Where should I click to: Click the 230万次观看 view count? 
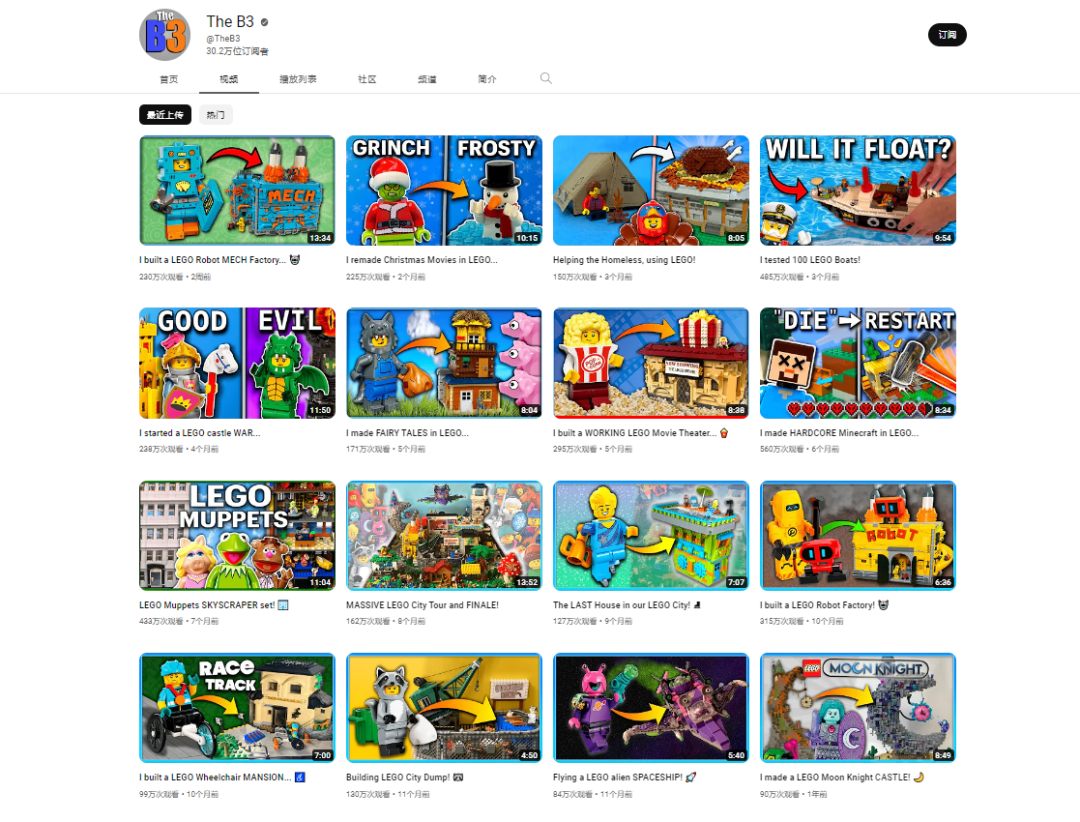(x=161, y=277)
